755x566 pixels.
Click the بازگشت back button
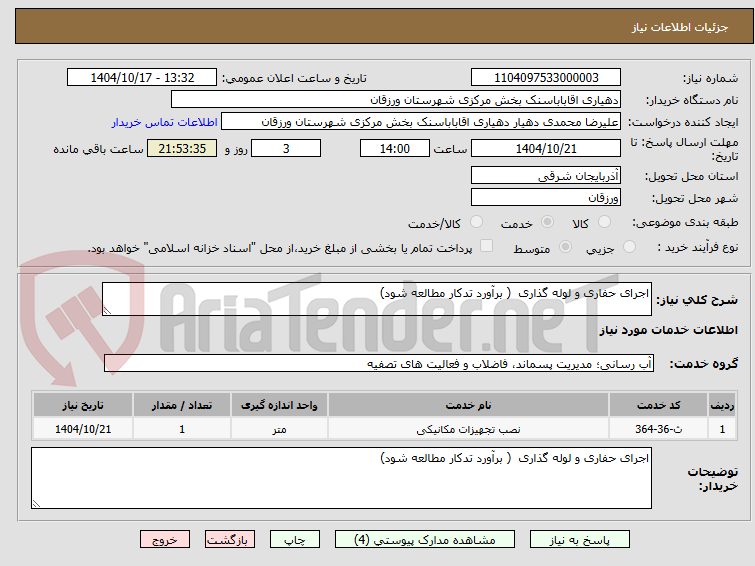coord(229,540)
